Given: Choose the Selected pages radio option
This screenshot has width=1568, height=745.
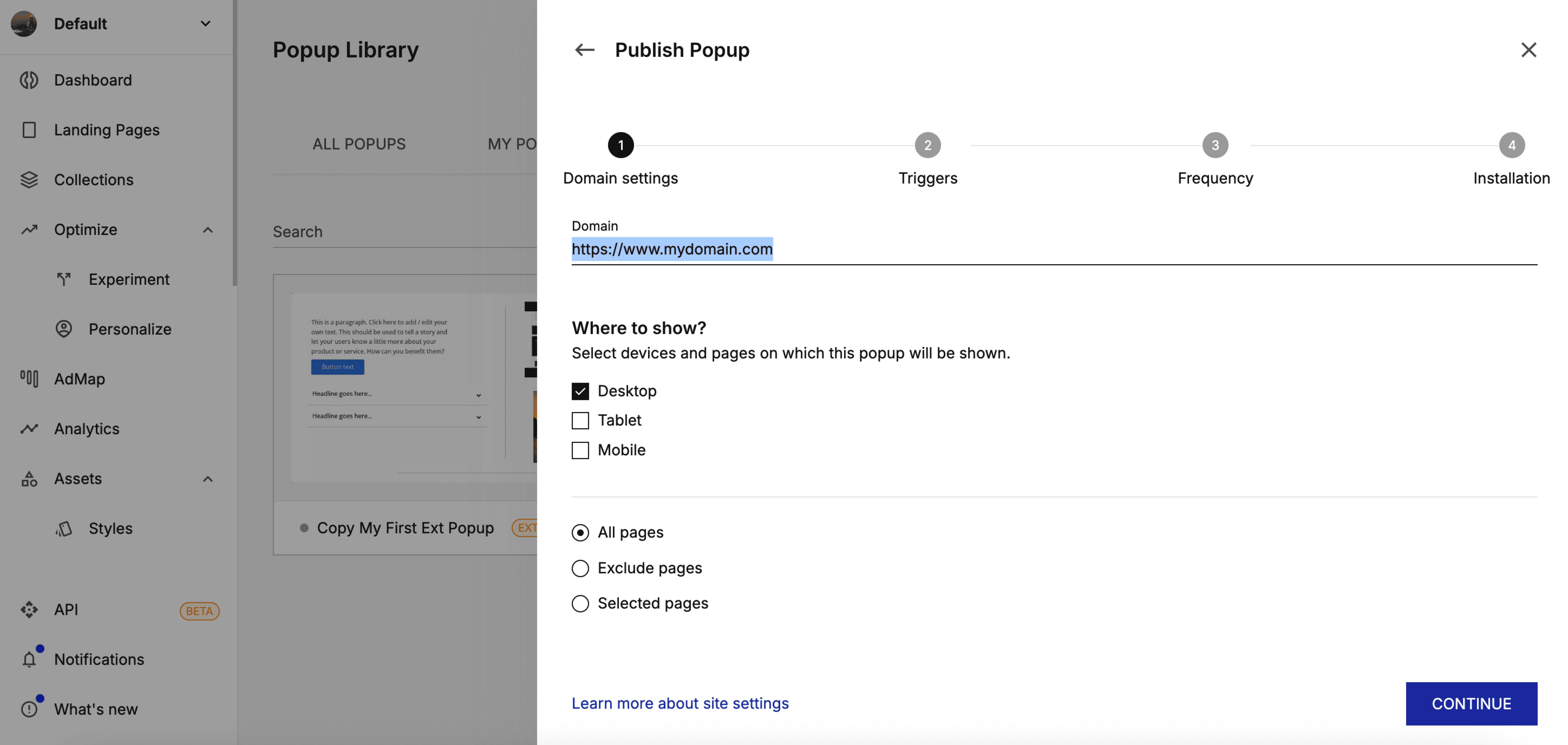Looking at the screenshot, I should (x=580, y=603).
